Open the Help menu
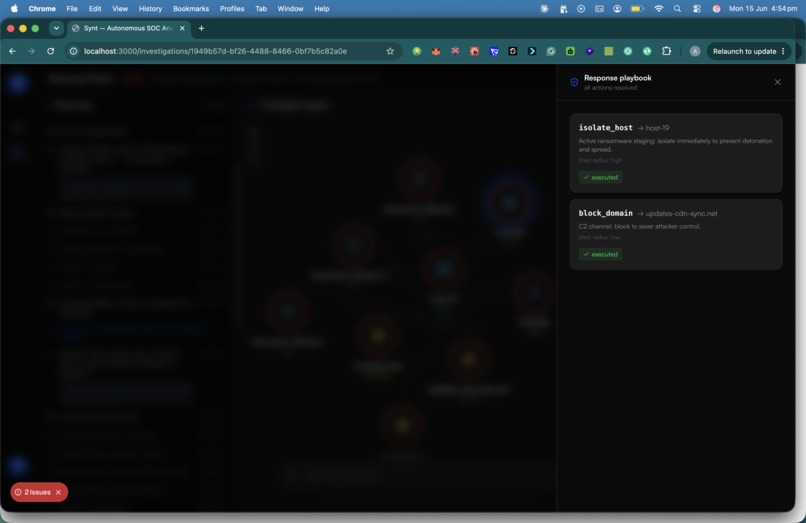 coord(322,9)
